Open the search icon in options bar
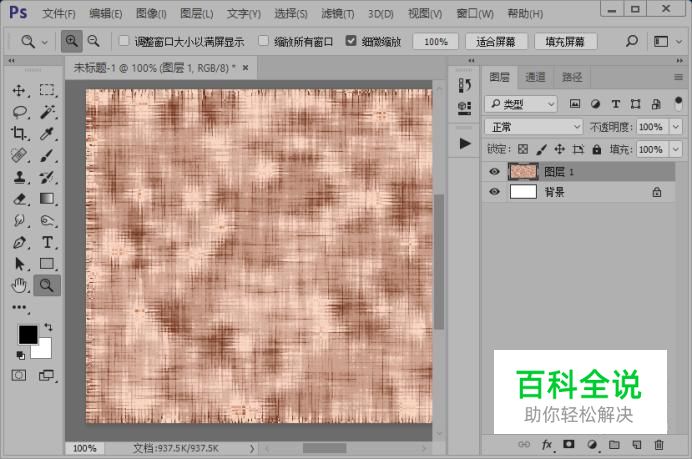692x459 pixels. point(632,41)
